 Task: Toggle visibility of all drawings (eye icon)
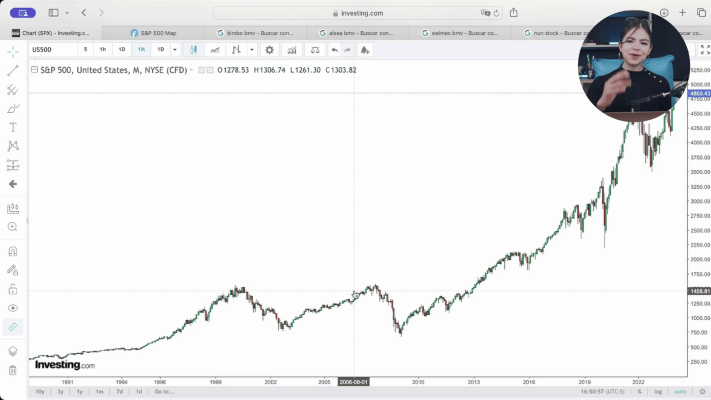click(x=13, y=308)
